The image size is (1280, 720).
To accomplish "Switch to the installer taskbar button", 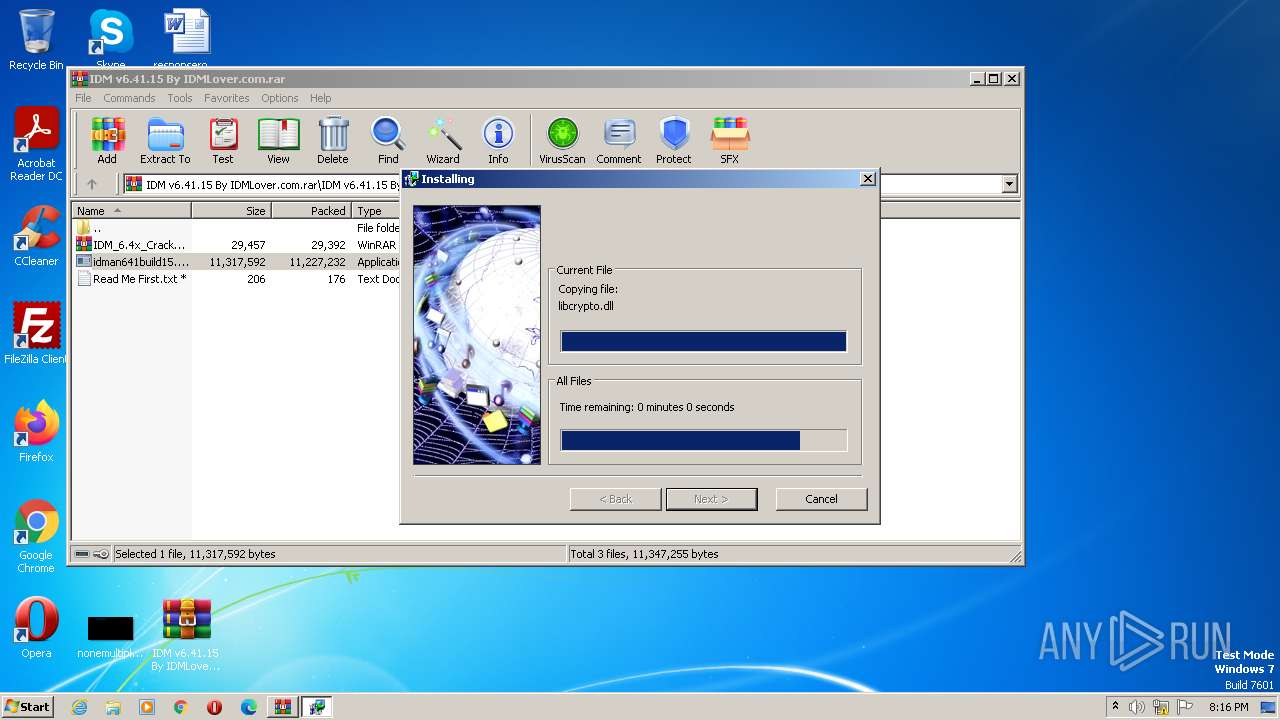I will coord(317,707).
